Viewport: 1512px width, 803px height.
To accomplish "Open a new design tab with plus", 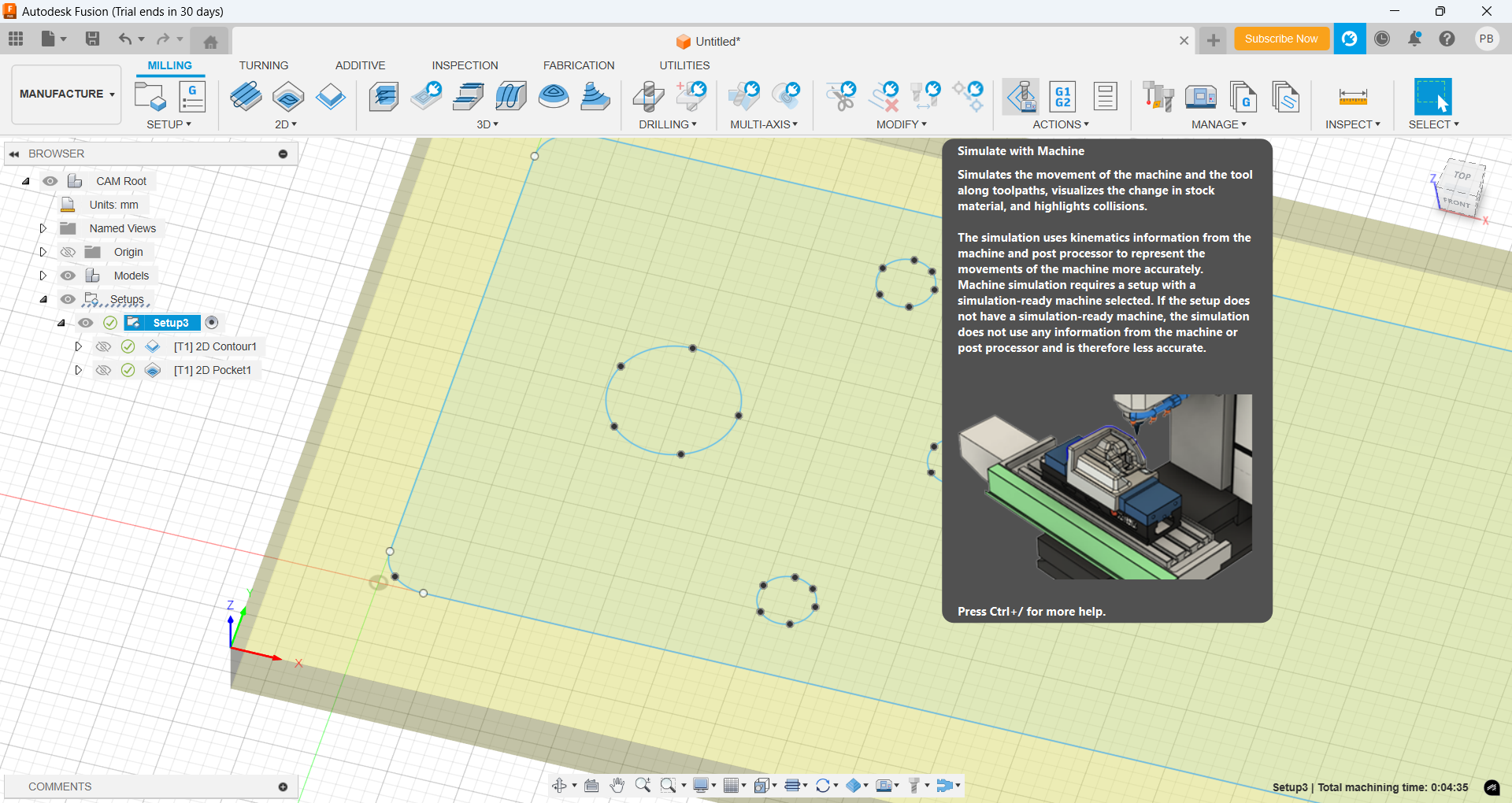I will point(1213,40).
